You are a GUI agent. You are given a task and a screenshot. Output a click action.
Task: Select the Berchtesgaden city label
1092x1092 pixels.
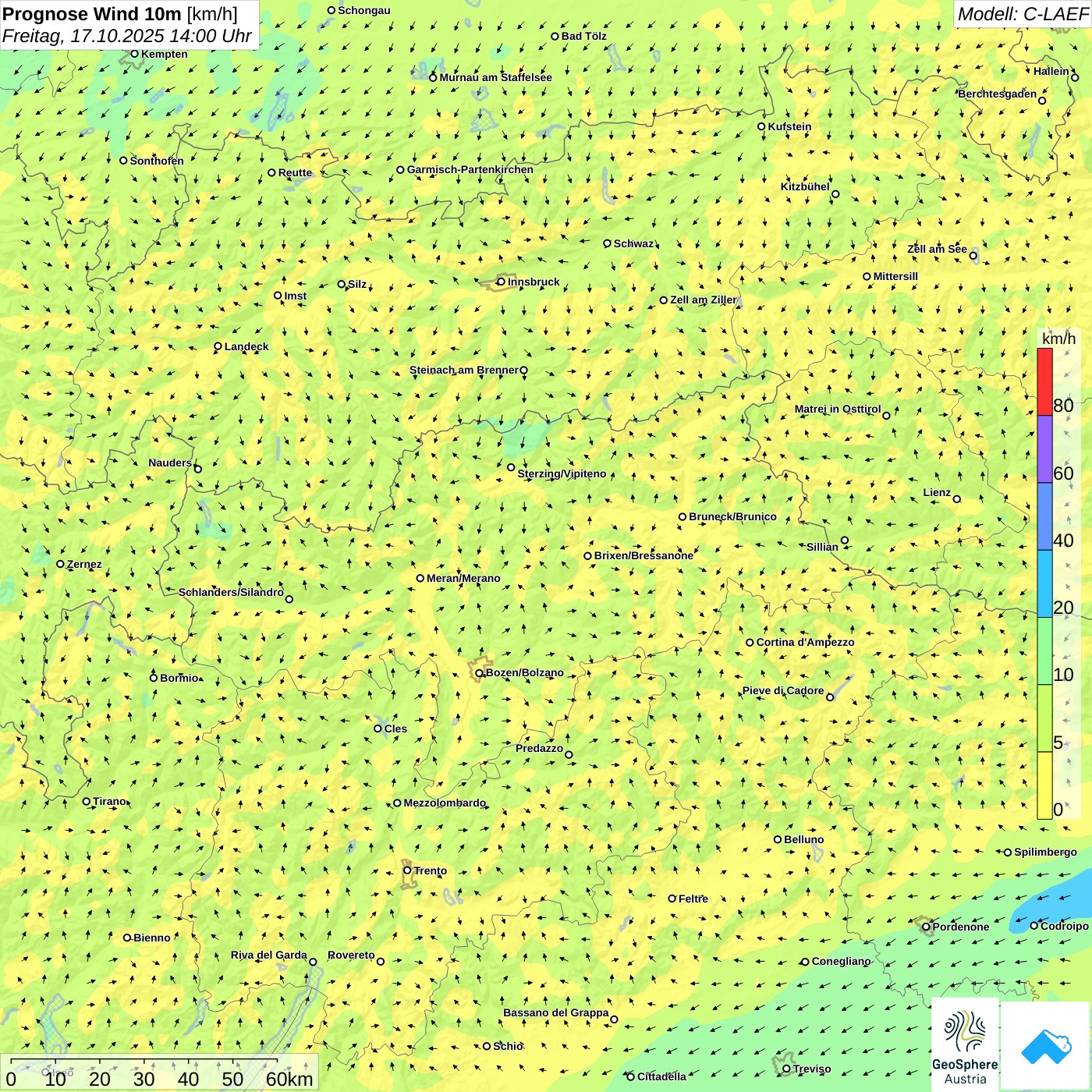tap(998, 94)
